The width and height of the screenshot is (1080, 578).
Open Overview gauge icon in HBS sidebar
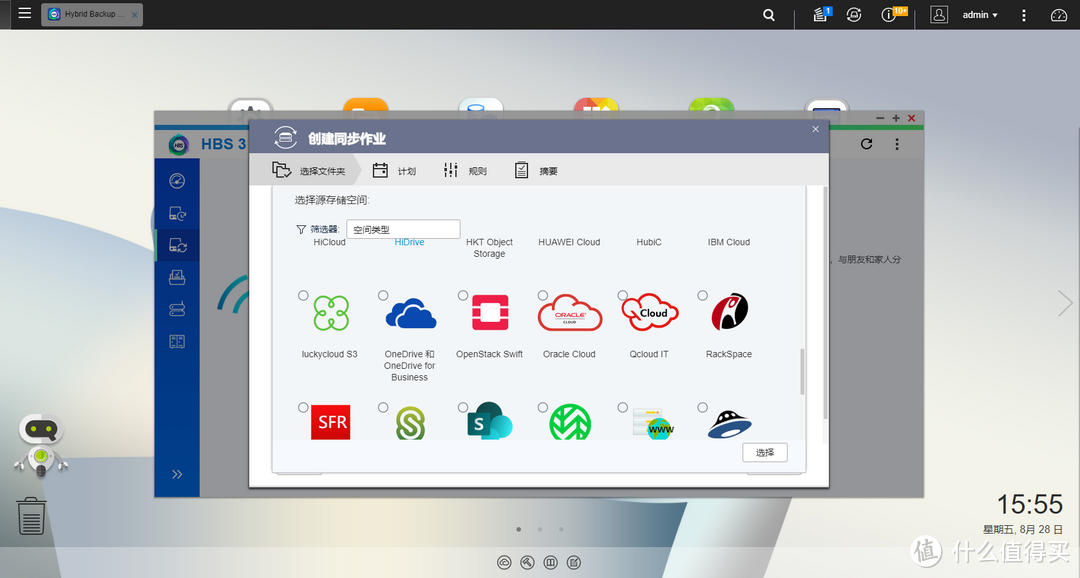point(177,180)
